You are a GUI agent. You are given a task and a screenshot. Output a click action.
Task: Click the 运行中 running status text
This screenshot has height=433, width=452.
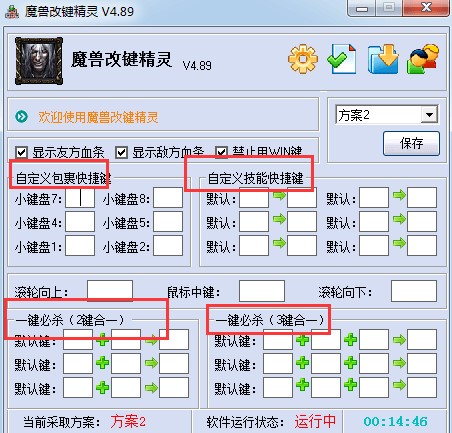315,422
